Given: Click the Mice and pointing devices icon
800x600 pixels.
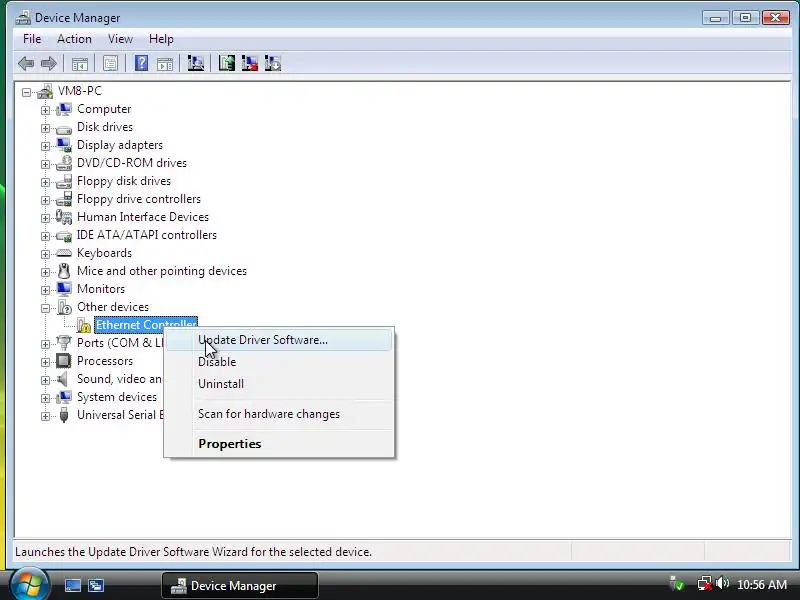Looking at the screenshot, I should 64,271.
